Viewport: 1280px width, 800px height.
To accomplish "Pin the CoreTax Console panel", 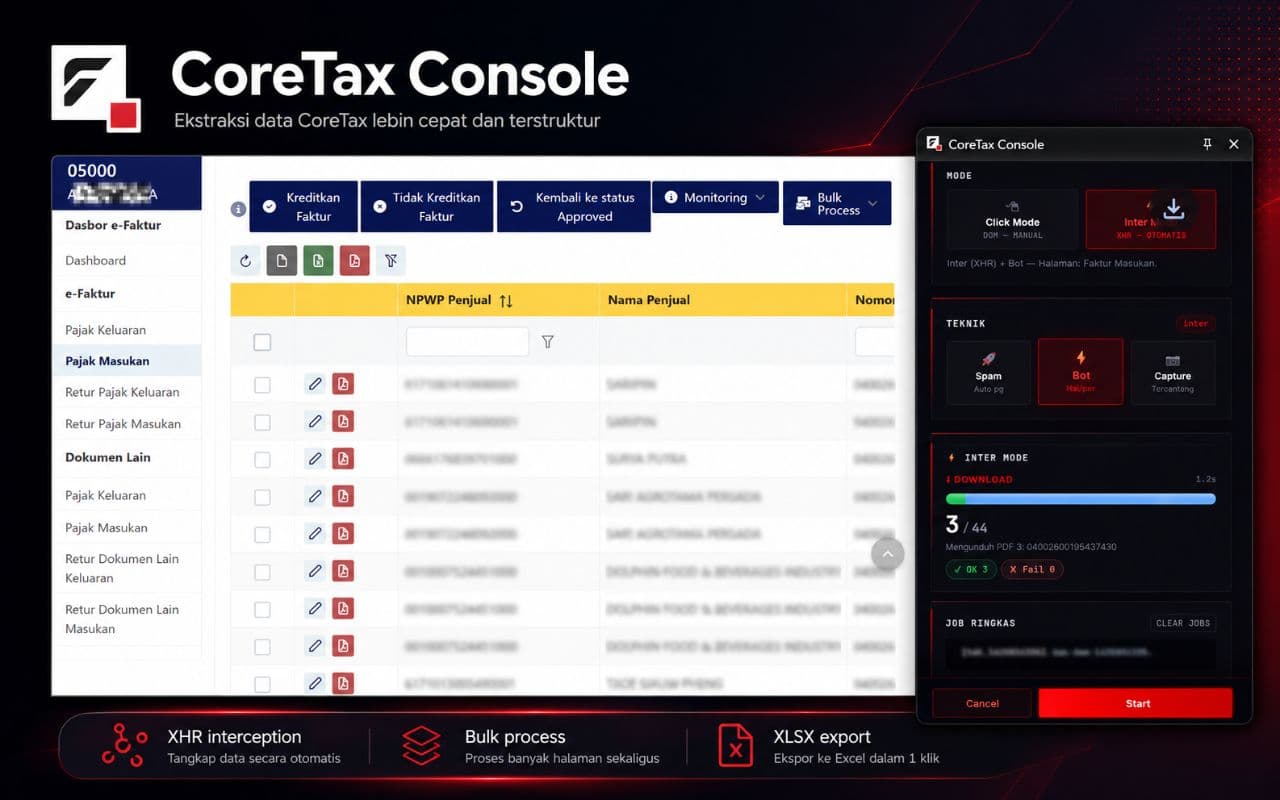I will (1207, 144).
